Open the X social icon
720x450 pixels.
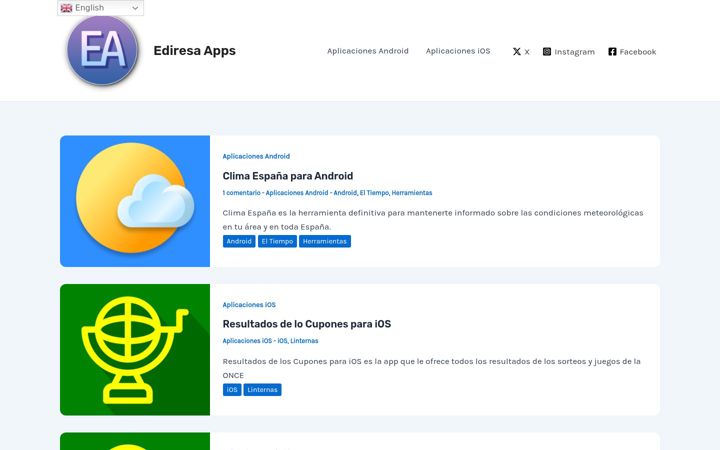pos(517,51)
